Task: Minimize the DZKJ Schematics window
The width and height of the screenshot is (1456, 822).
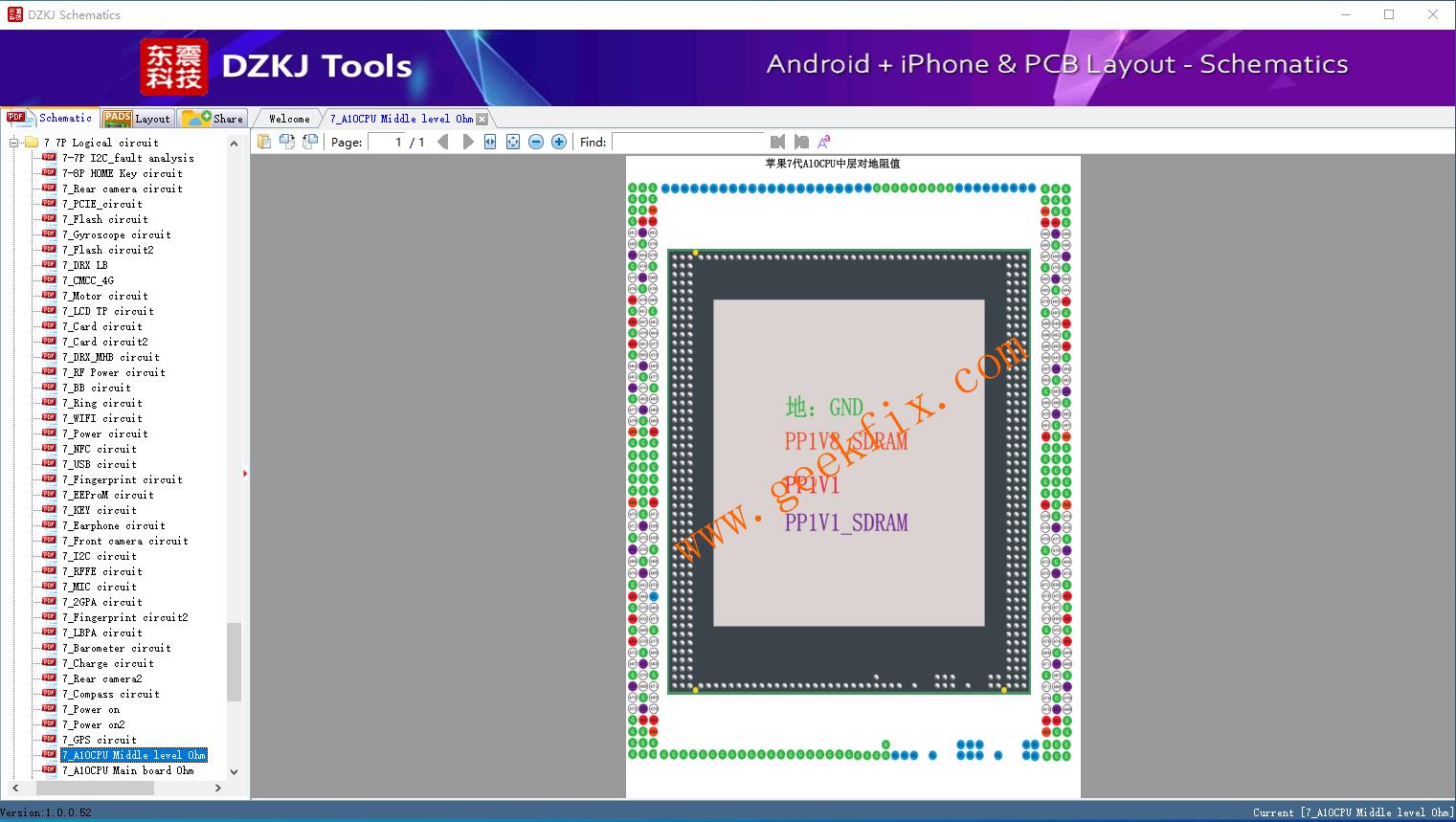Action: point(1345,14)
